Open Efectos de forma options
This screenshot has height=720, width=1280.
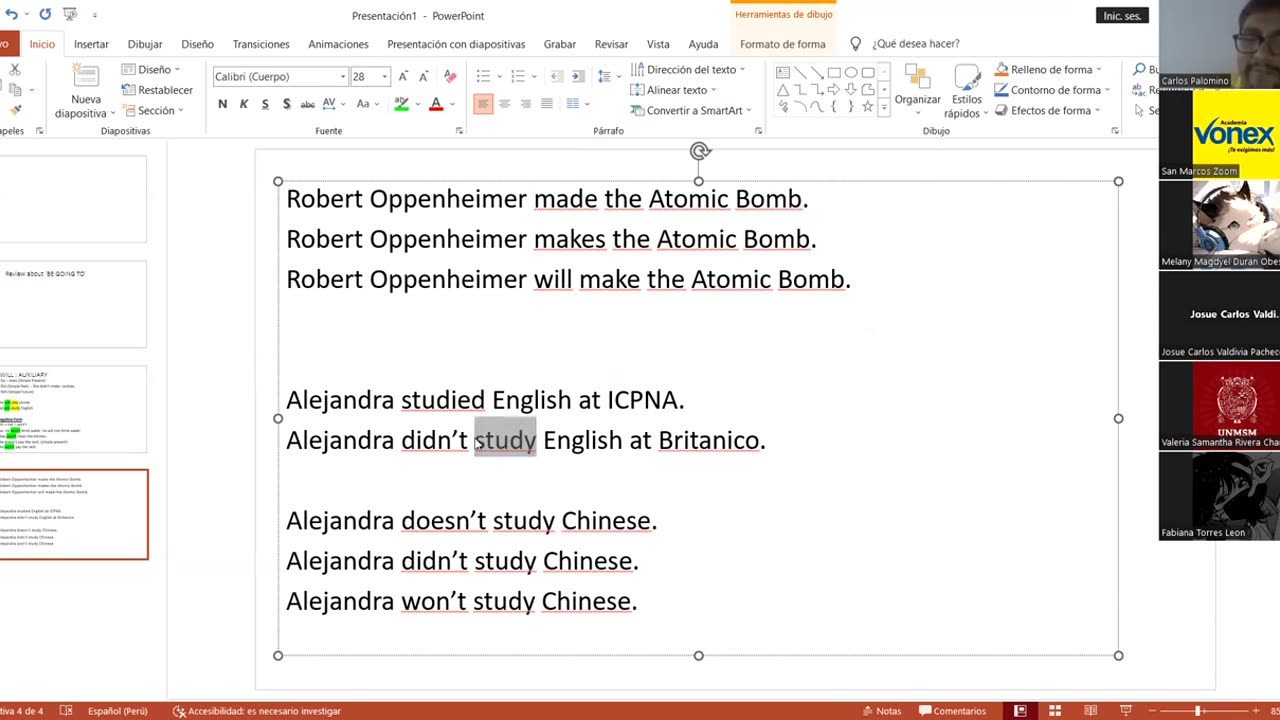click(x=1047, y=110)
